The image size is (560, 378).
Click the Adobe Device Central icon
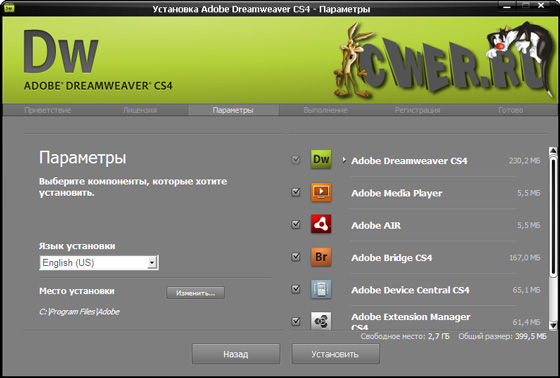pyautogui.click(x=321, y=289)
